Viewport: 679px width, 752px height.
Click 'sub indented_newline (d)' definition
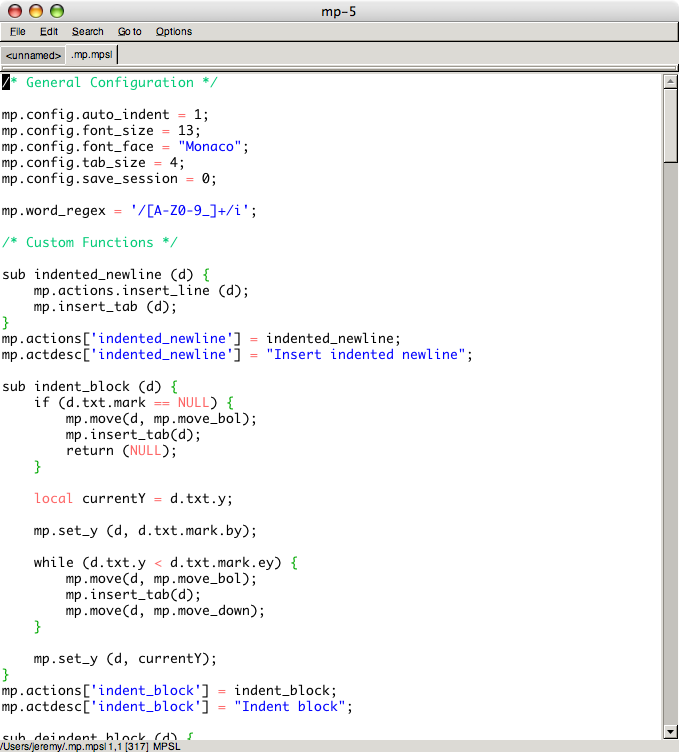tap(106, 275)
